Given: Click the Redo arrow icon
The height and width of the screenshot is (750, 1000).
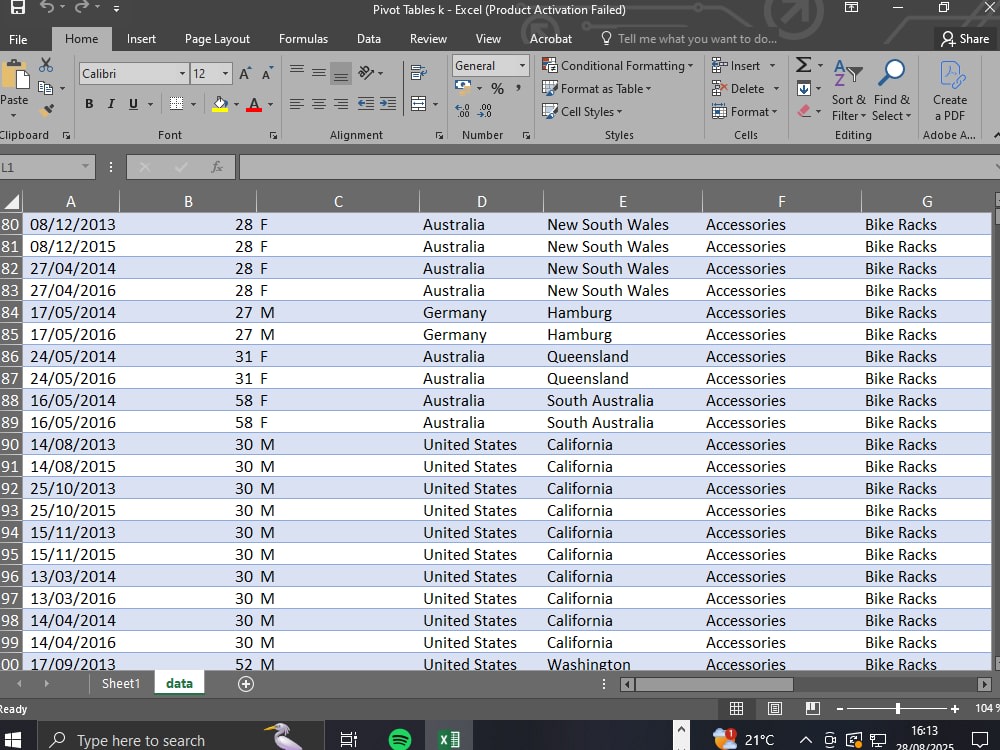Looking at the screenshot, I should (82, 8).
